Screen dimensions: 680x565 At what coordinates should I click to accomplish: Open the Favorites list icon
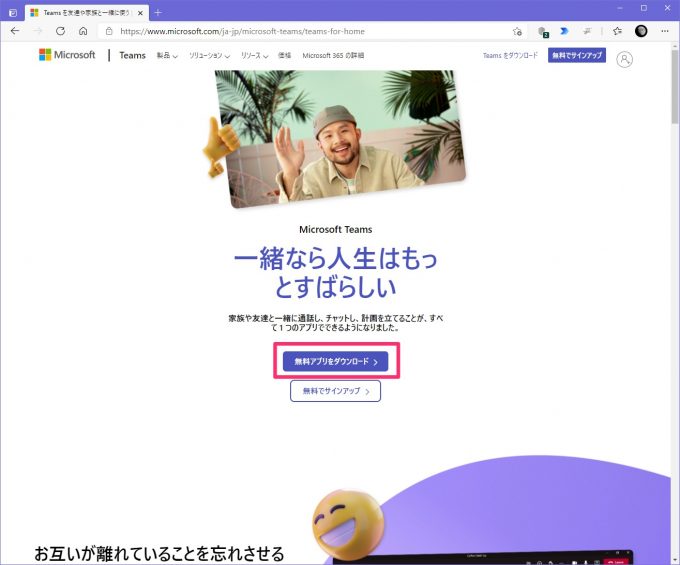617,31
